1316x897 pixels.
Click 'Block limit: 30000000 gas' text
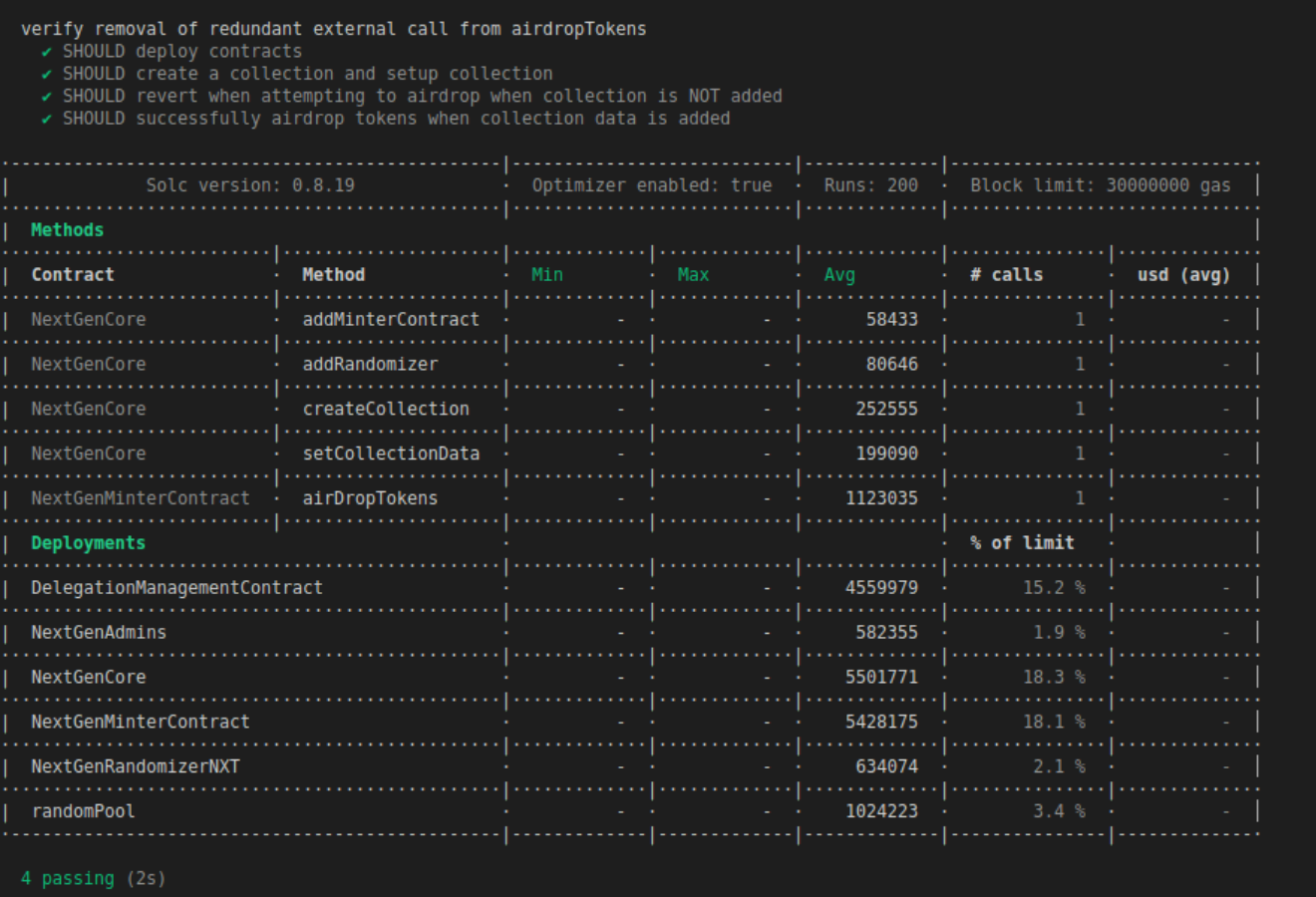coord(1101,185)
